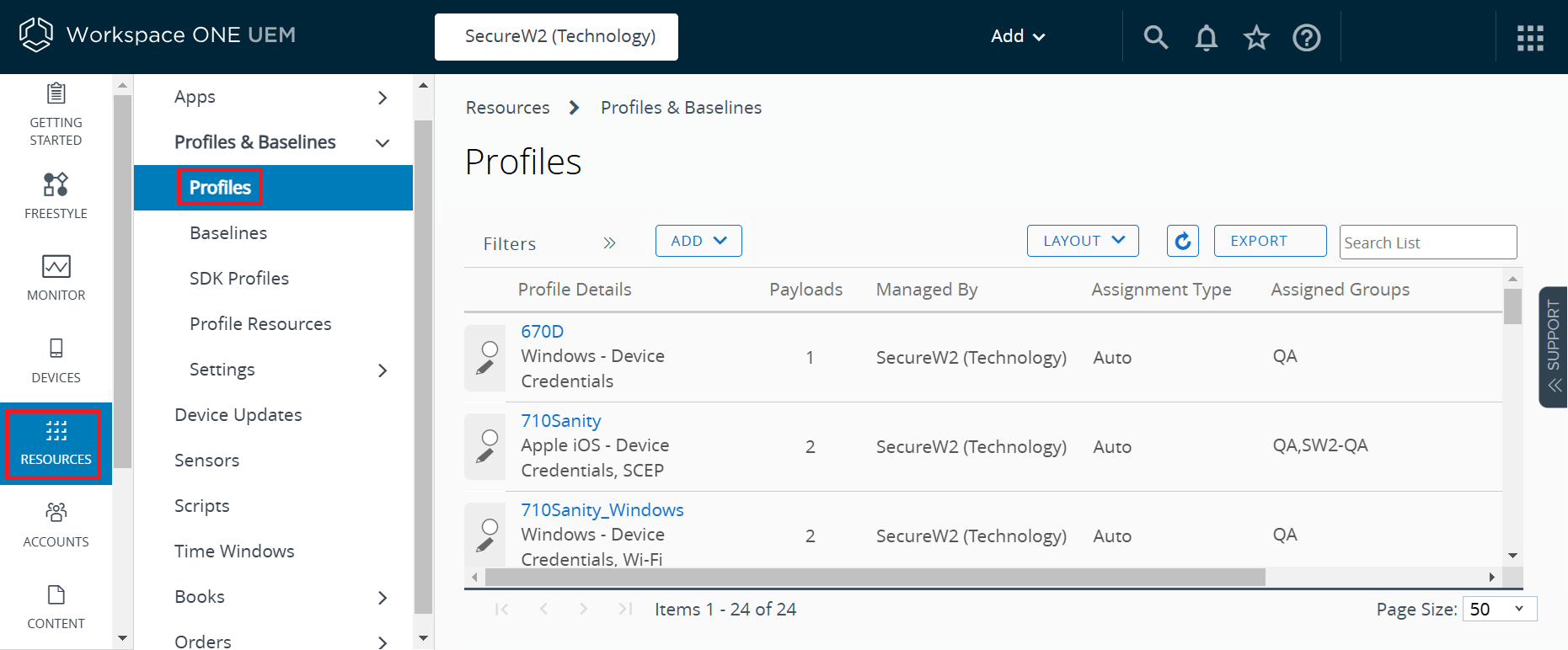Screen dimensions: 1568x650
Task: Click the submenu panel vertical scrollbar
Action: [423, 366]
